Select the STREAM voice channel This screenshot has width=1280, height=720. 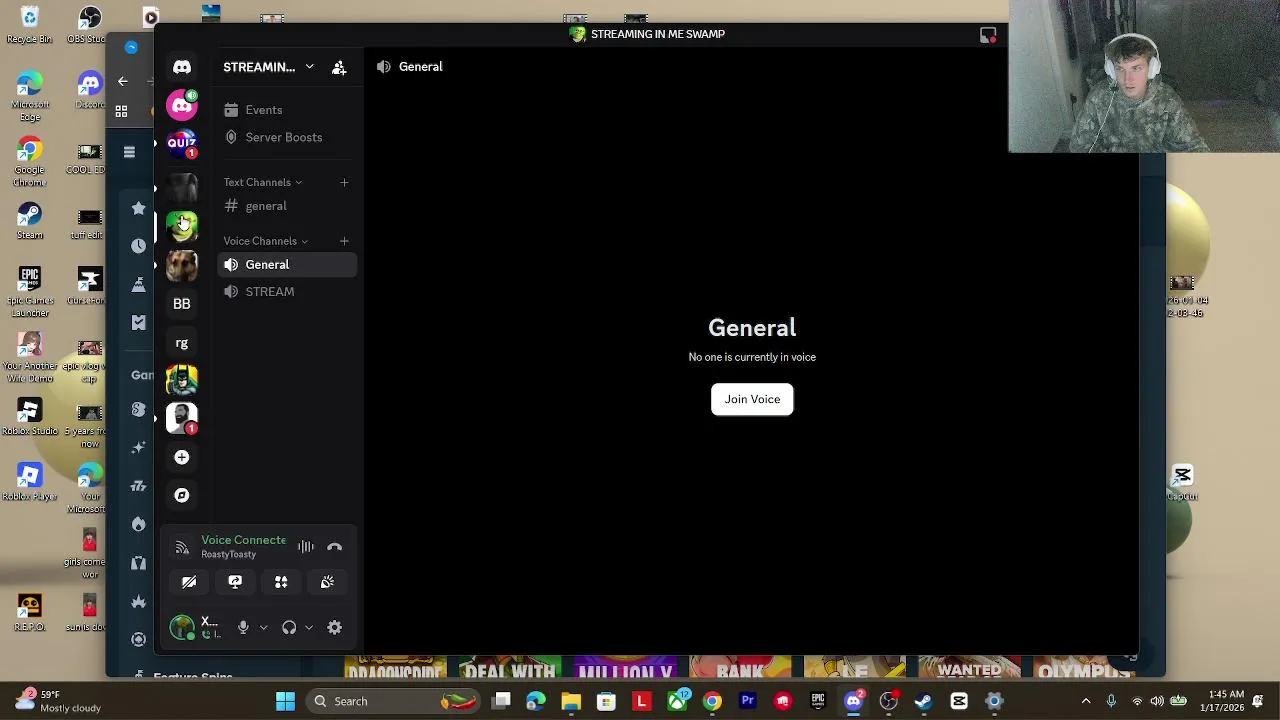click(287, 292)
